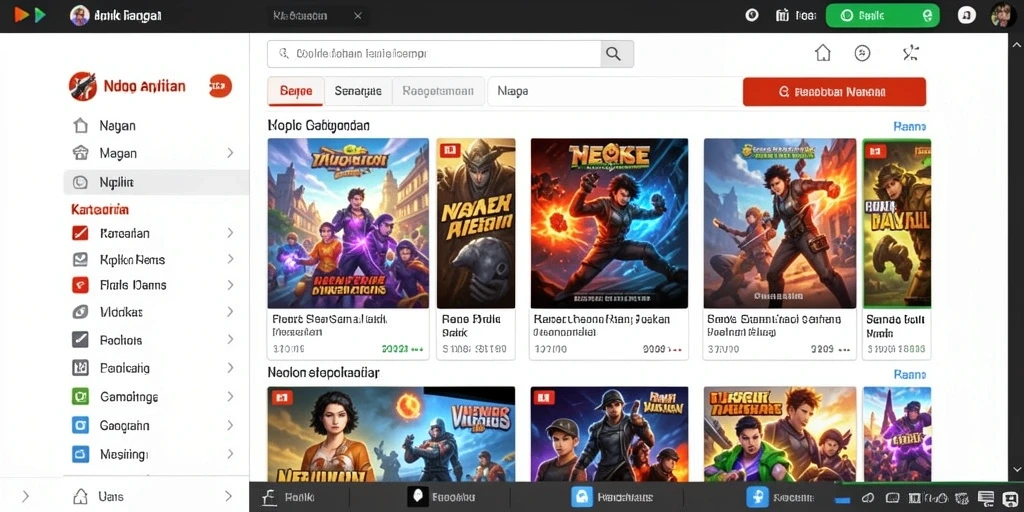This screenshot has width=1024, height=512.
Task: Open Ranna link for Neolon stepolaadiar section
Action: pos(909,375)
